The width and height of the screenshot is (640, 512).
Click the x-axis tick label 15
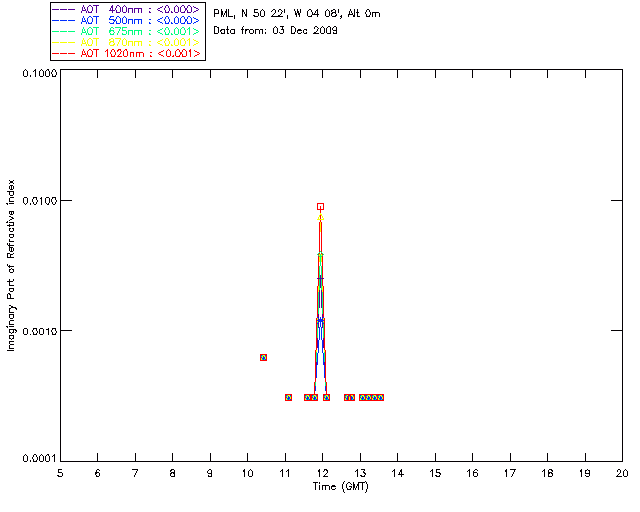coord(435,473)
